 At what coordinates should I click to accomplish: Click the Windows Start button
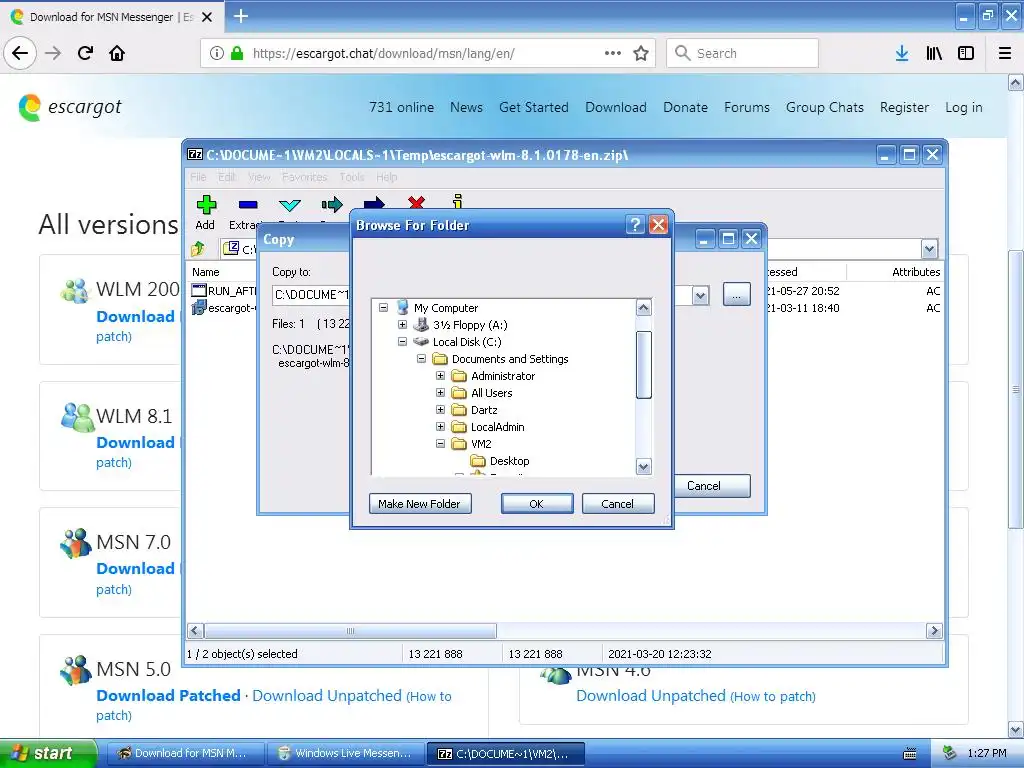pyautogui.click(x=48, y=753)
